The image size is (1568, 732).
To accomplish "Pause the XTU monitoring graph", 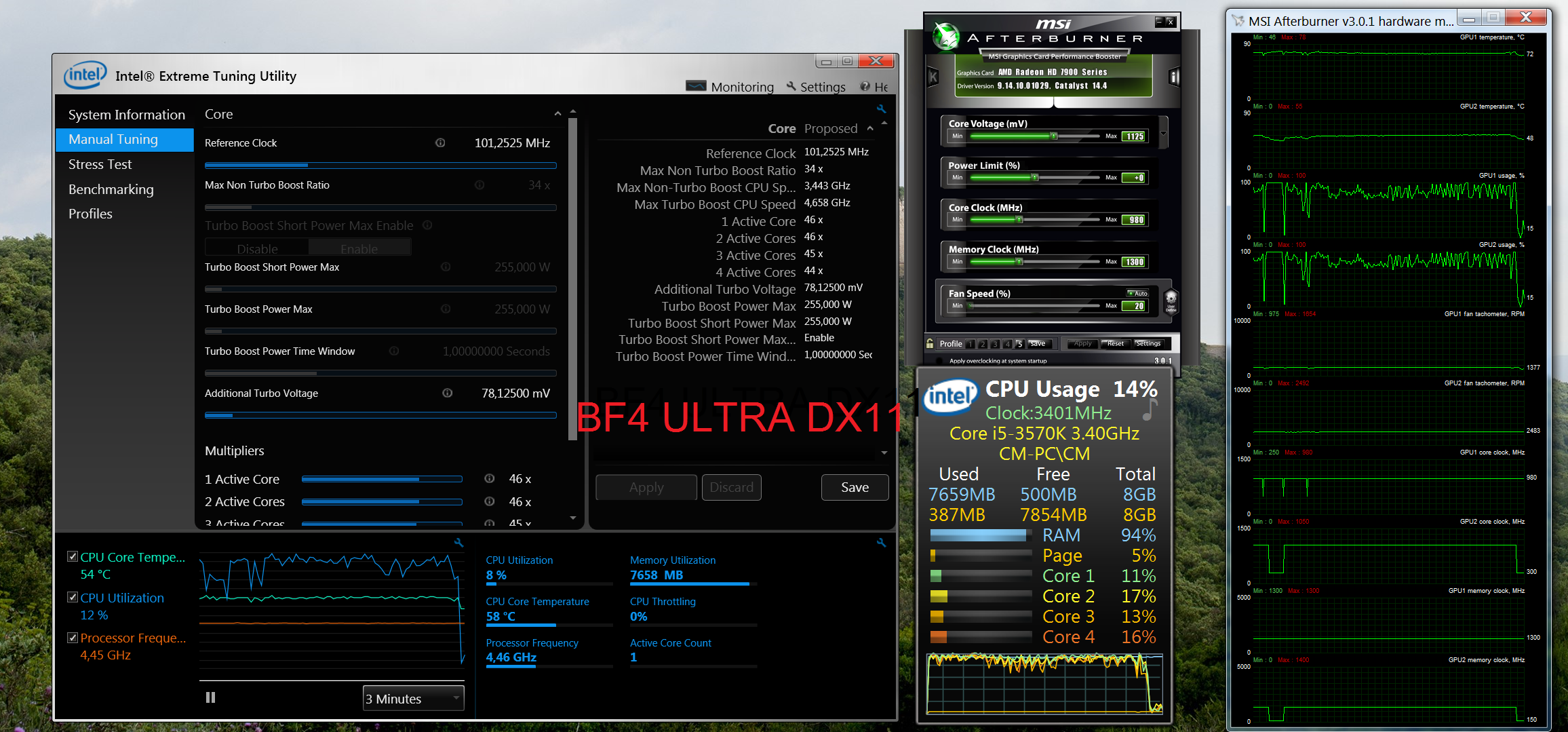I will click(211, 697).
